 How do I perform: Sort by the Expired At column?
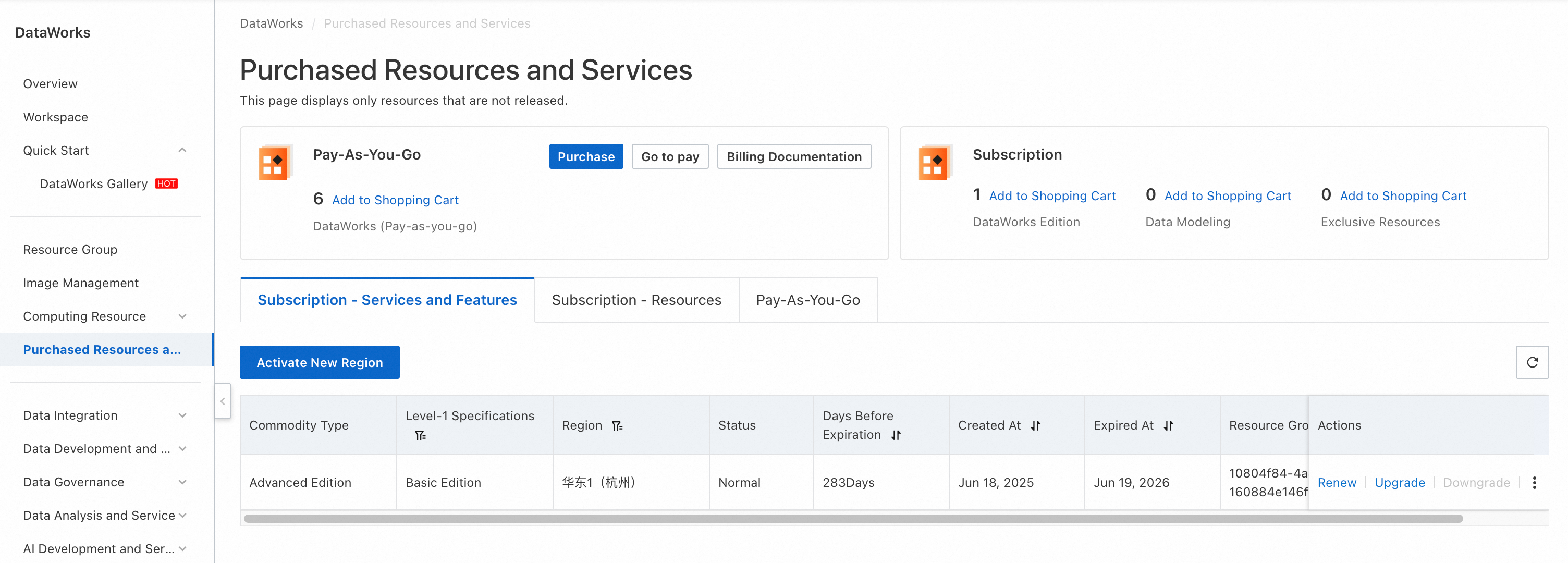[x=1168, y=425]
